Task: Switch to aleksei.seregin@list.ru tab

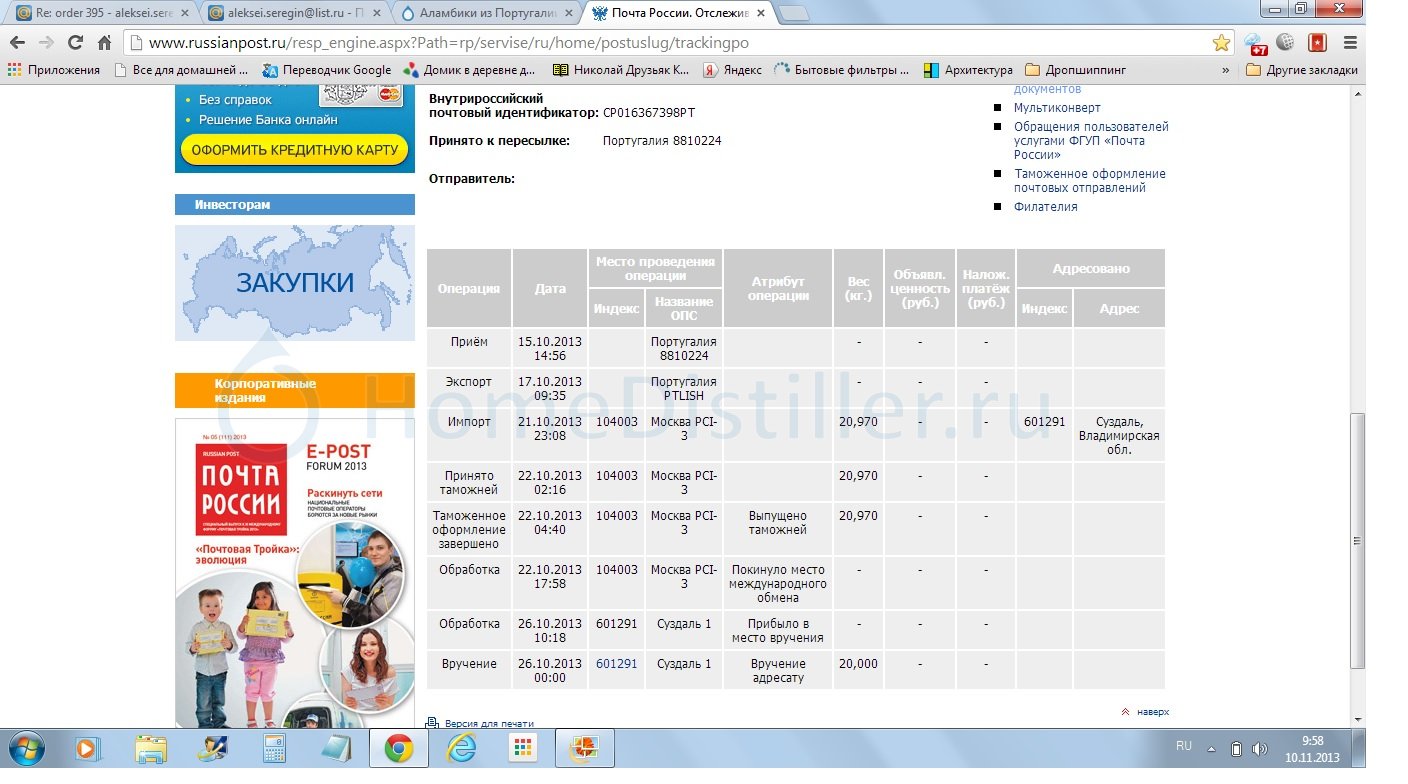Action: click(294, 13)
